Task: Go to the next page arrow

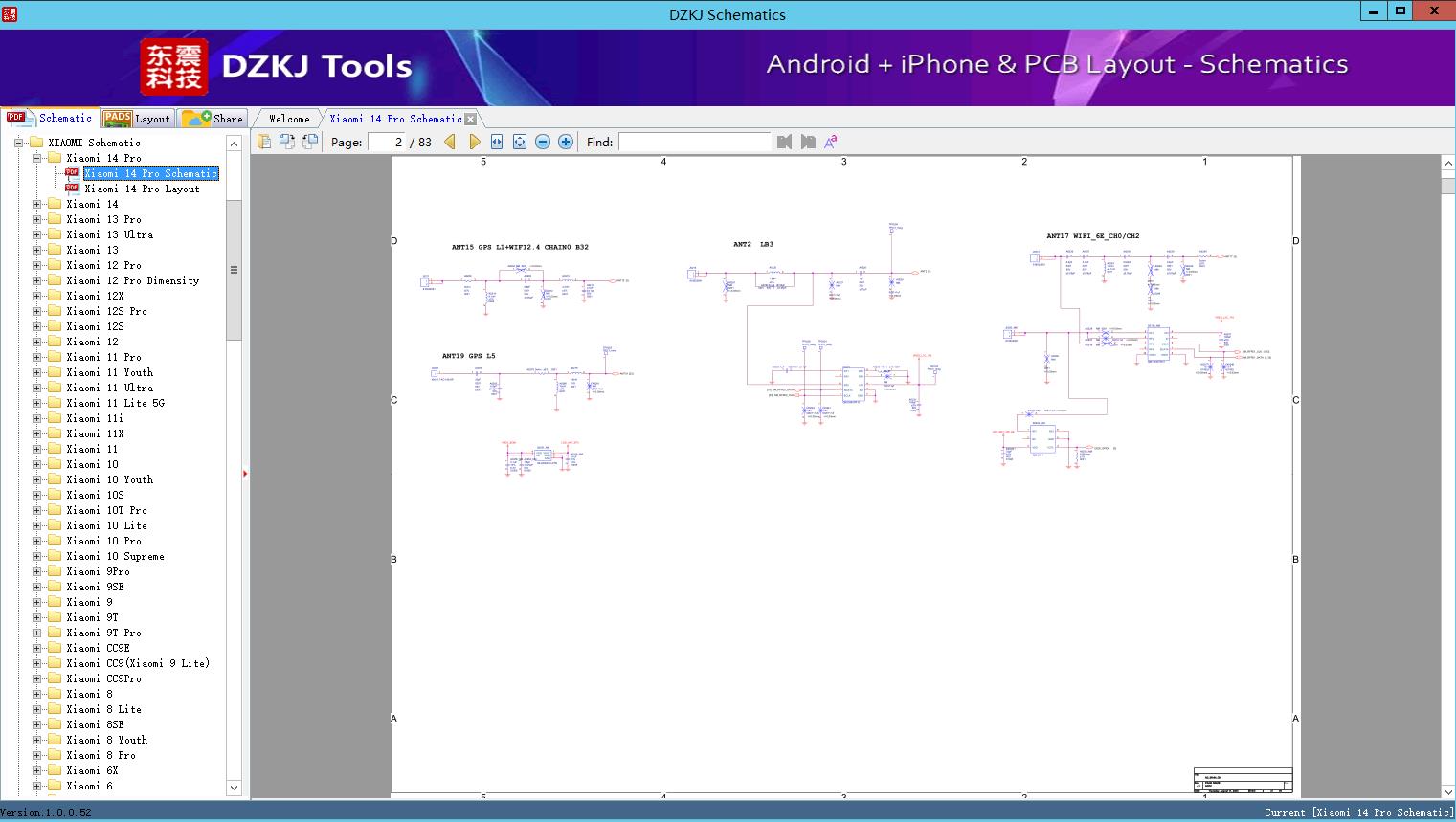Action: click(x=474, y=142)
